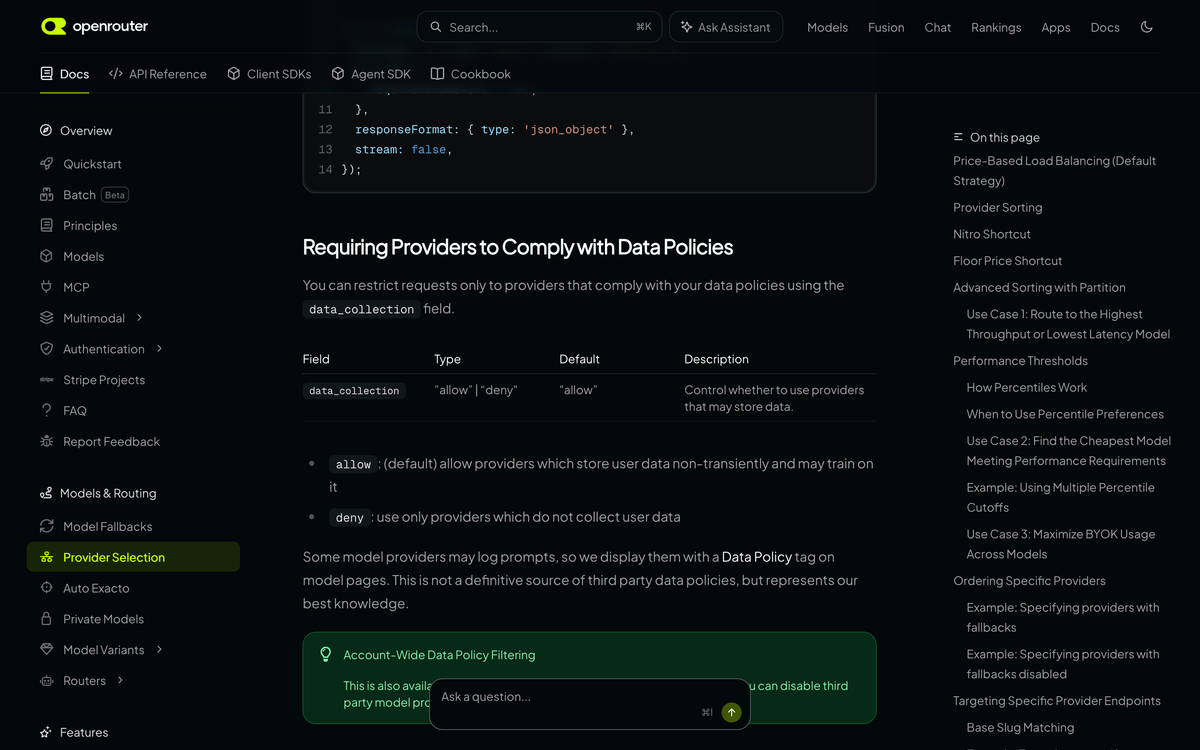Screen dimensions: 1200x750
Task: Click the Authentication shield icon
Action: (x=46, y=349)
